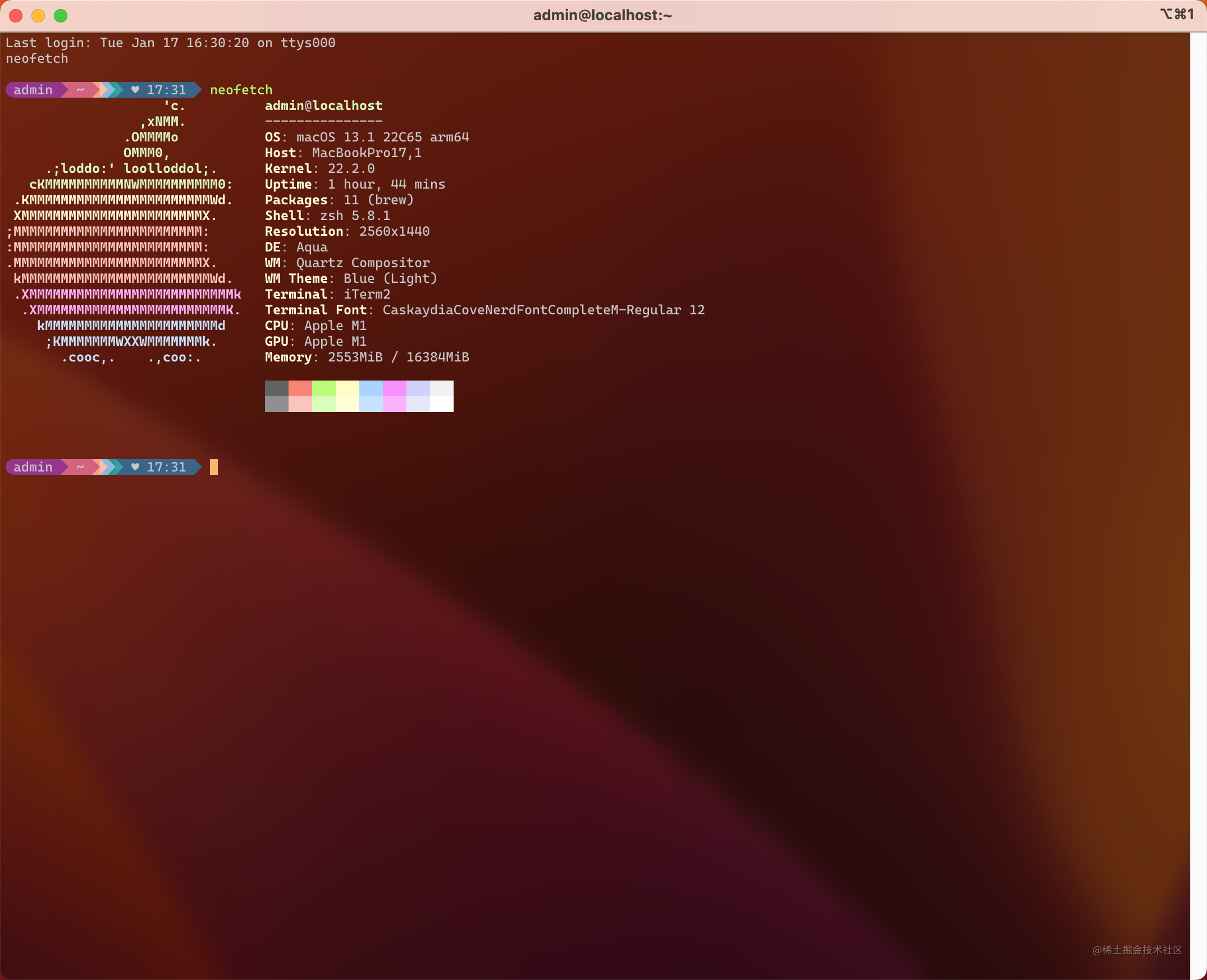Click the heart icon in first prompt
The width and height of the screenshot is (1207, 980).
135,90
